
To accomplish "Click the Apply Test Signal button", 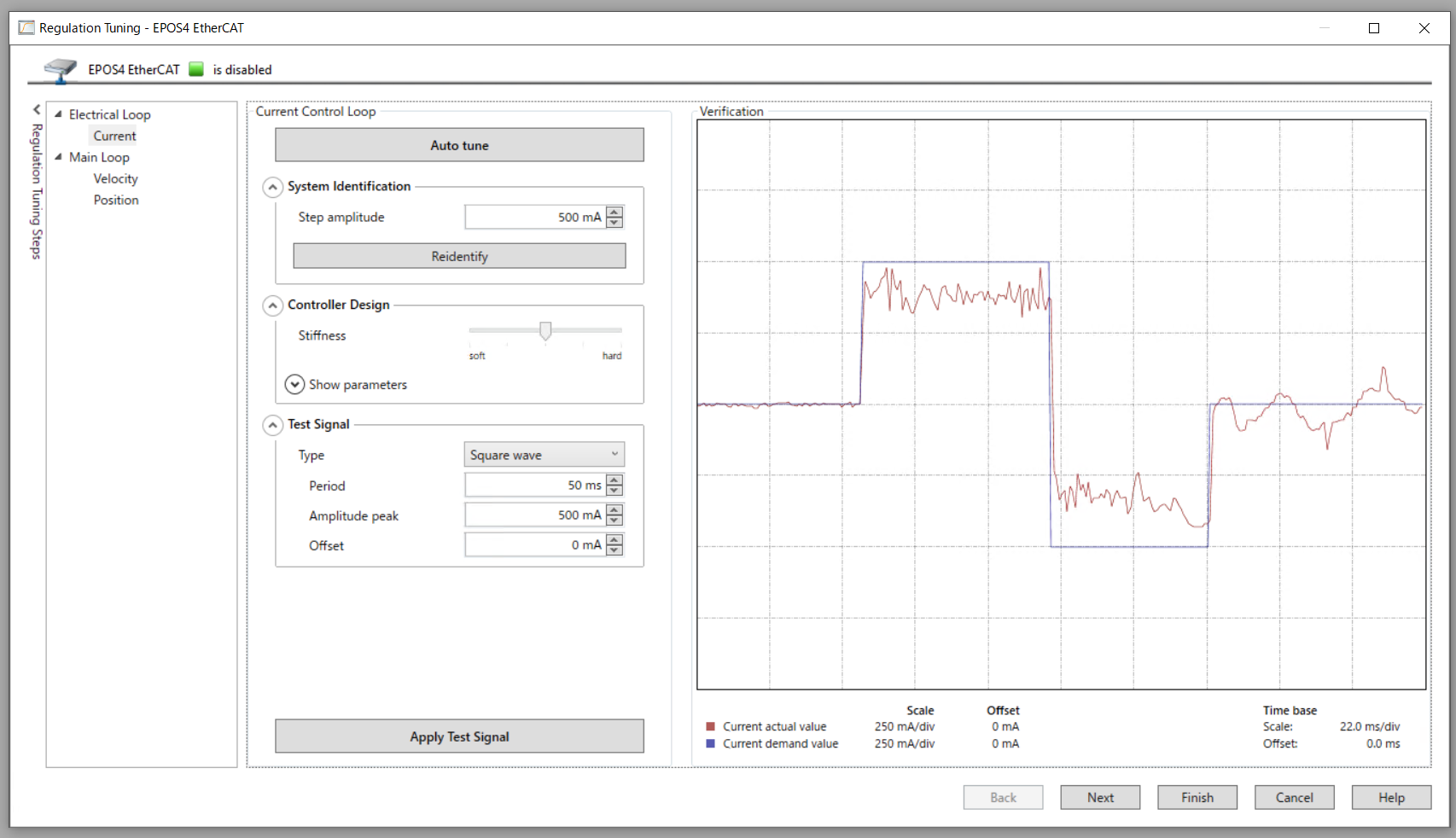I will 459,736.
